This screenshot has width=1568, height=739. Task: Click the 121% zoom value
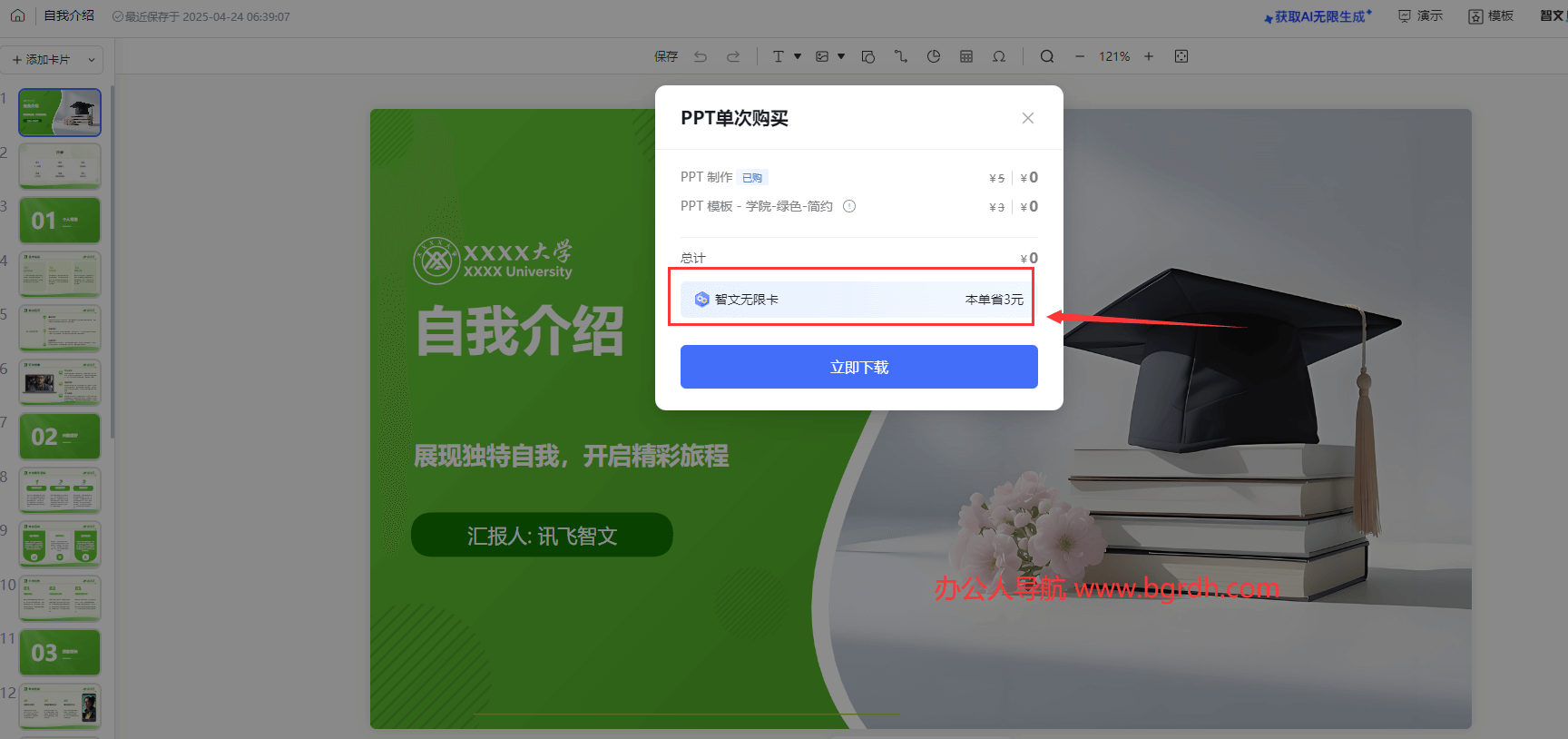1114,56
